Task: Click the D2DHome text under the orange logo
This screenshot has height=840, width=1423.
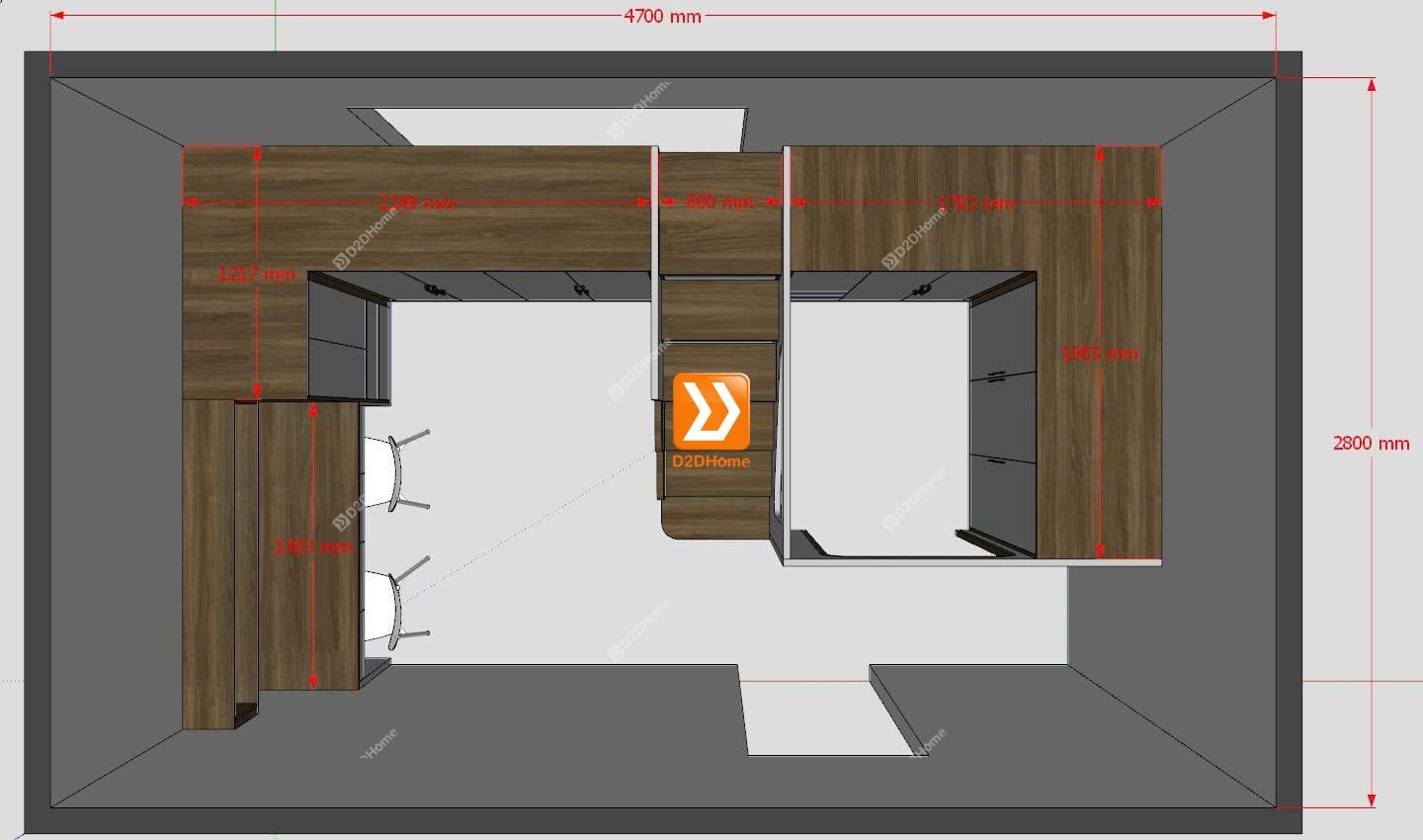Action: 711,462
